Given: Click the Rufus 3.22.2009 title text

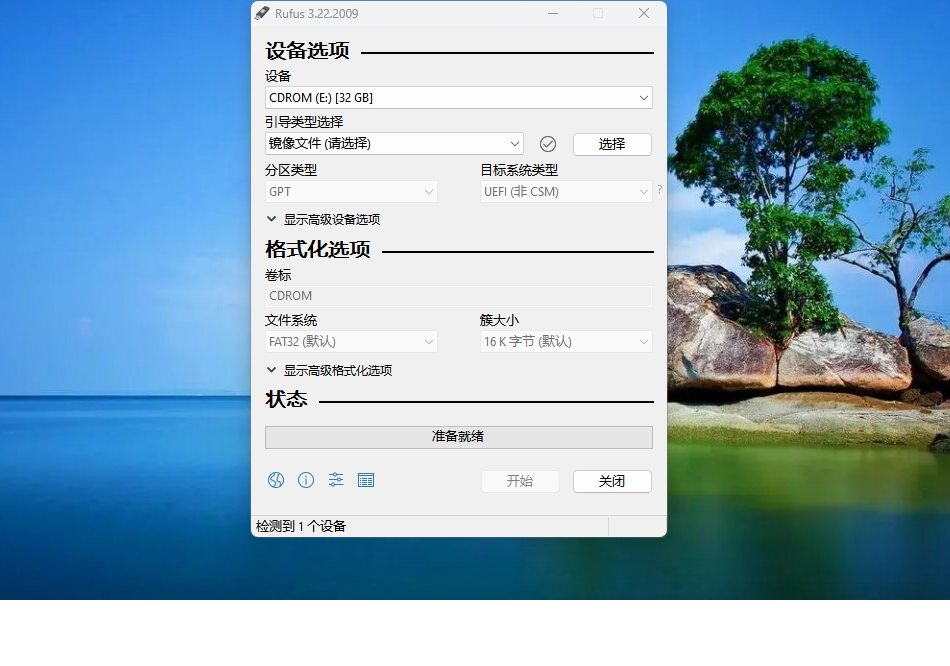Looking at the screenshot, I should click(x=316, y=13).
